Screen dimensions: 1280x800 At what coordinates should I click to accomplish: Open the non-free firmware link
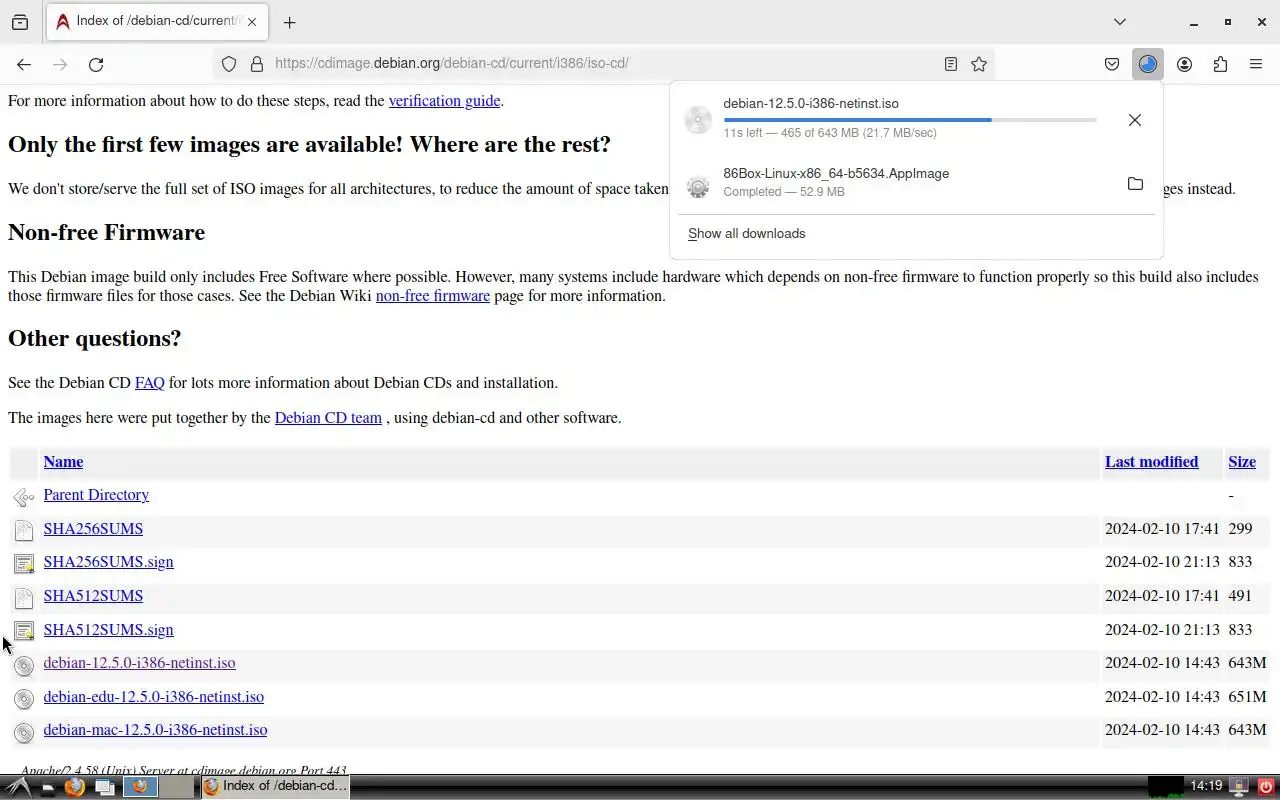click(x=433, y=296)
